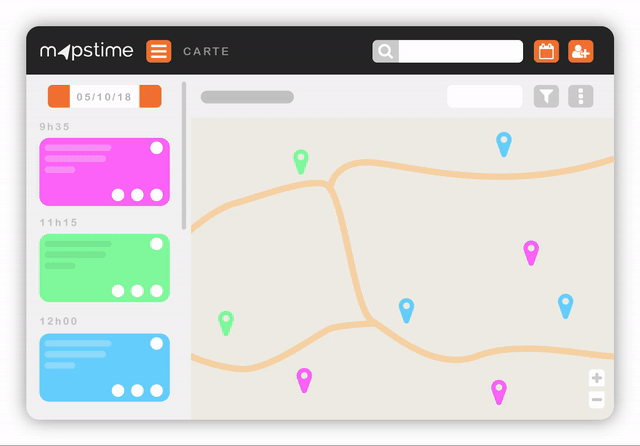Go to next date after 05/10/18
The width and height of the screenshot is (640, 446).
150,97
